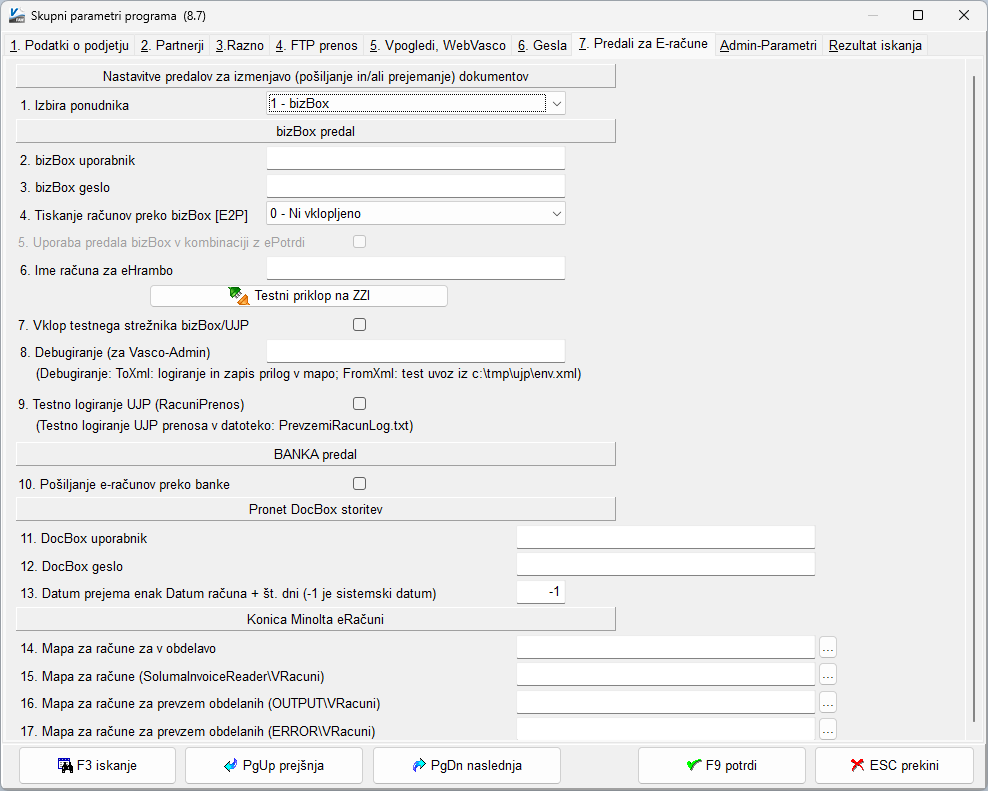Open the Izbira ponudnika dropdown
The image size is (988, 791).
416,103
